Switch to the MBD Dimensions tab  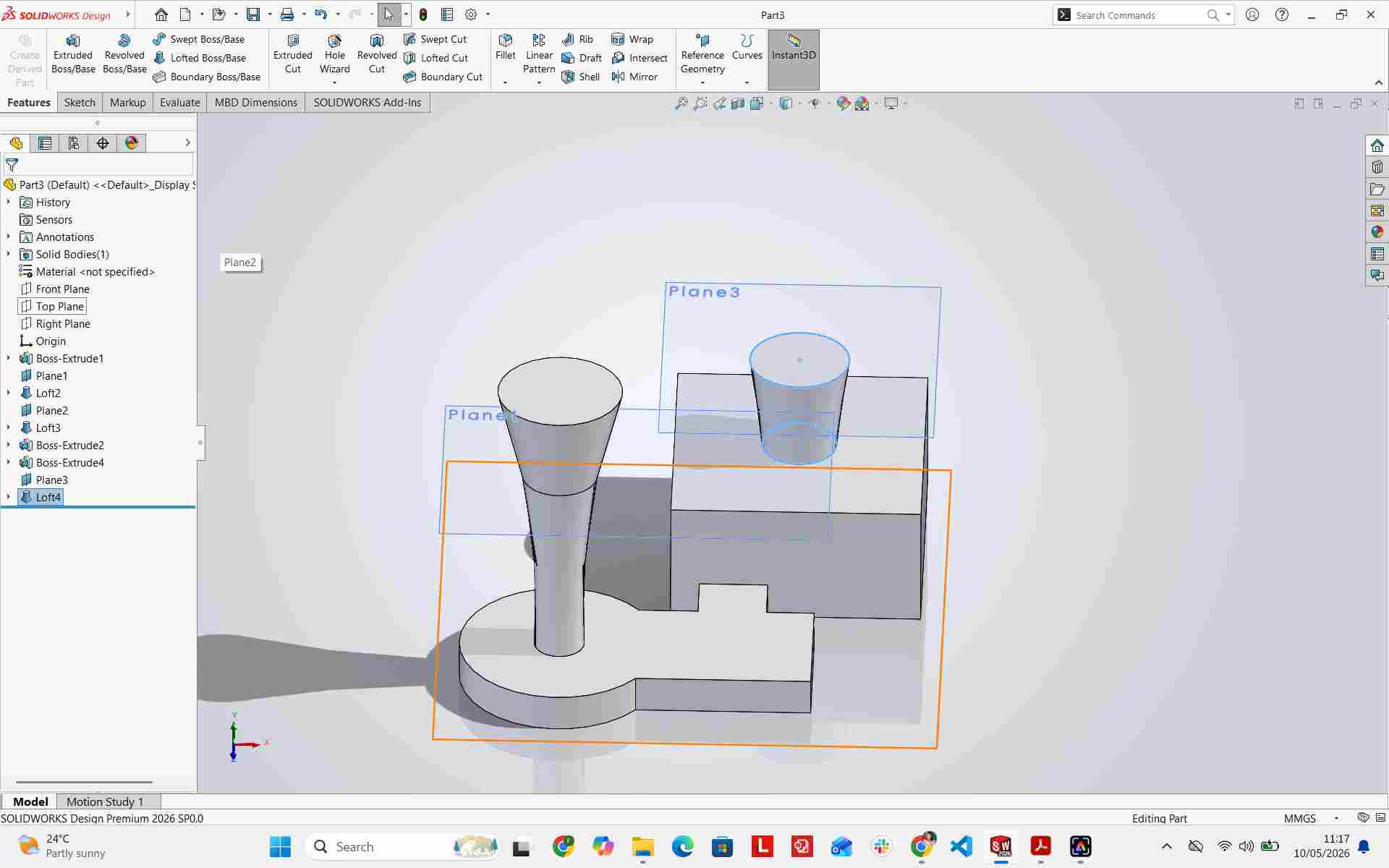click(x=256, y=103)
